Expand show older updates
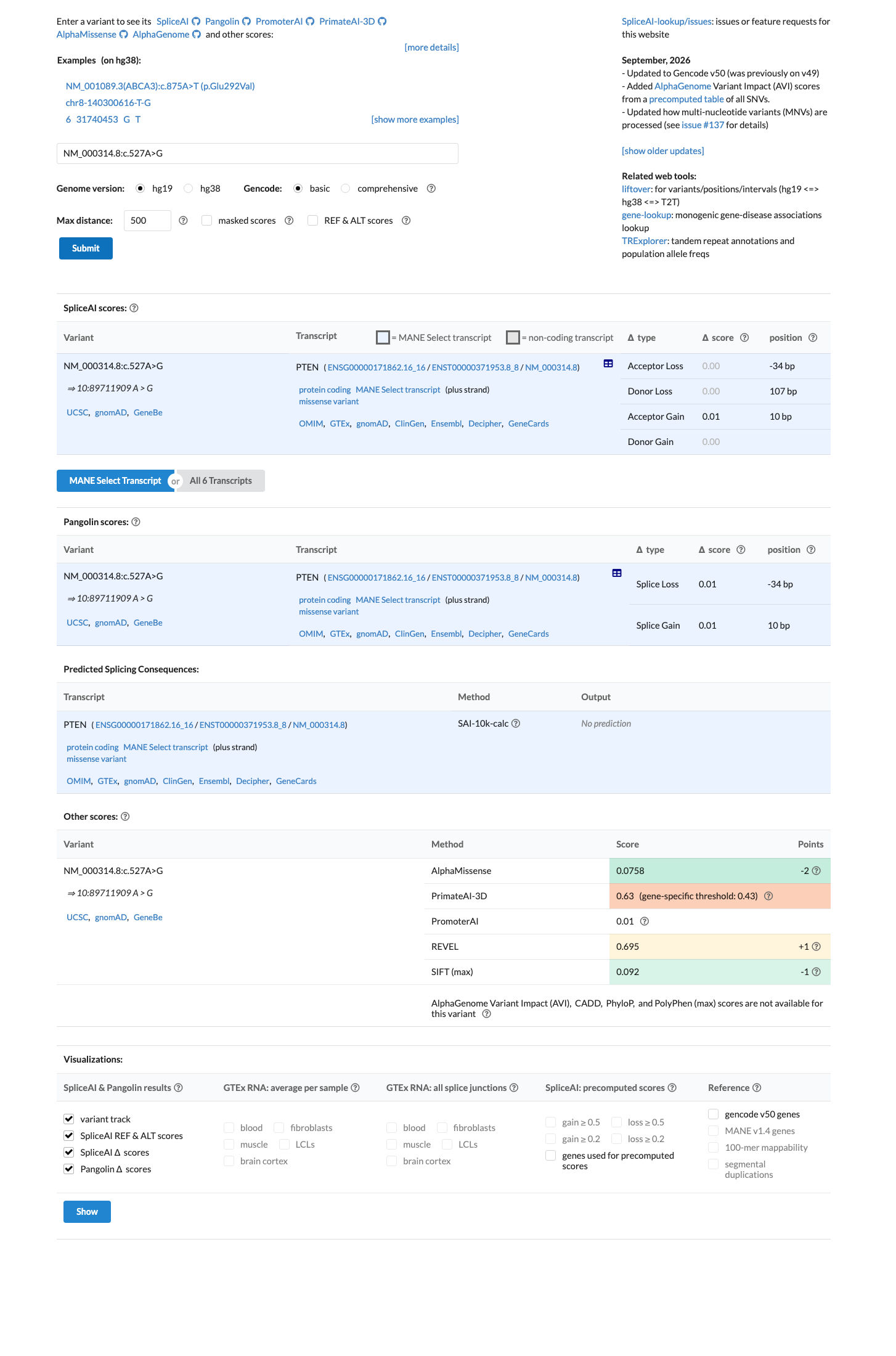896x1356 pixels. tap(662, 151)
